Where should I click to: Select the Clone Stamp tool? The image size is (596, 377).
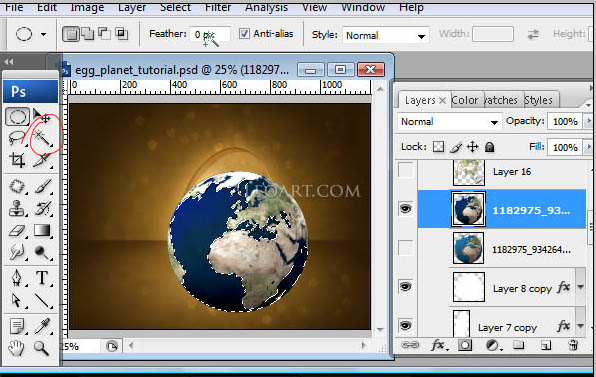17,209
